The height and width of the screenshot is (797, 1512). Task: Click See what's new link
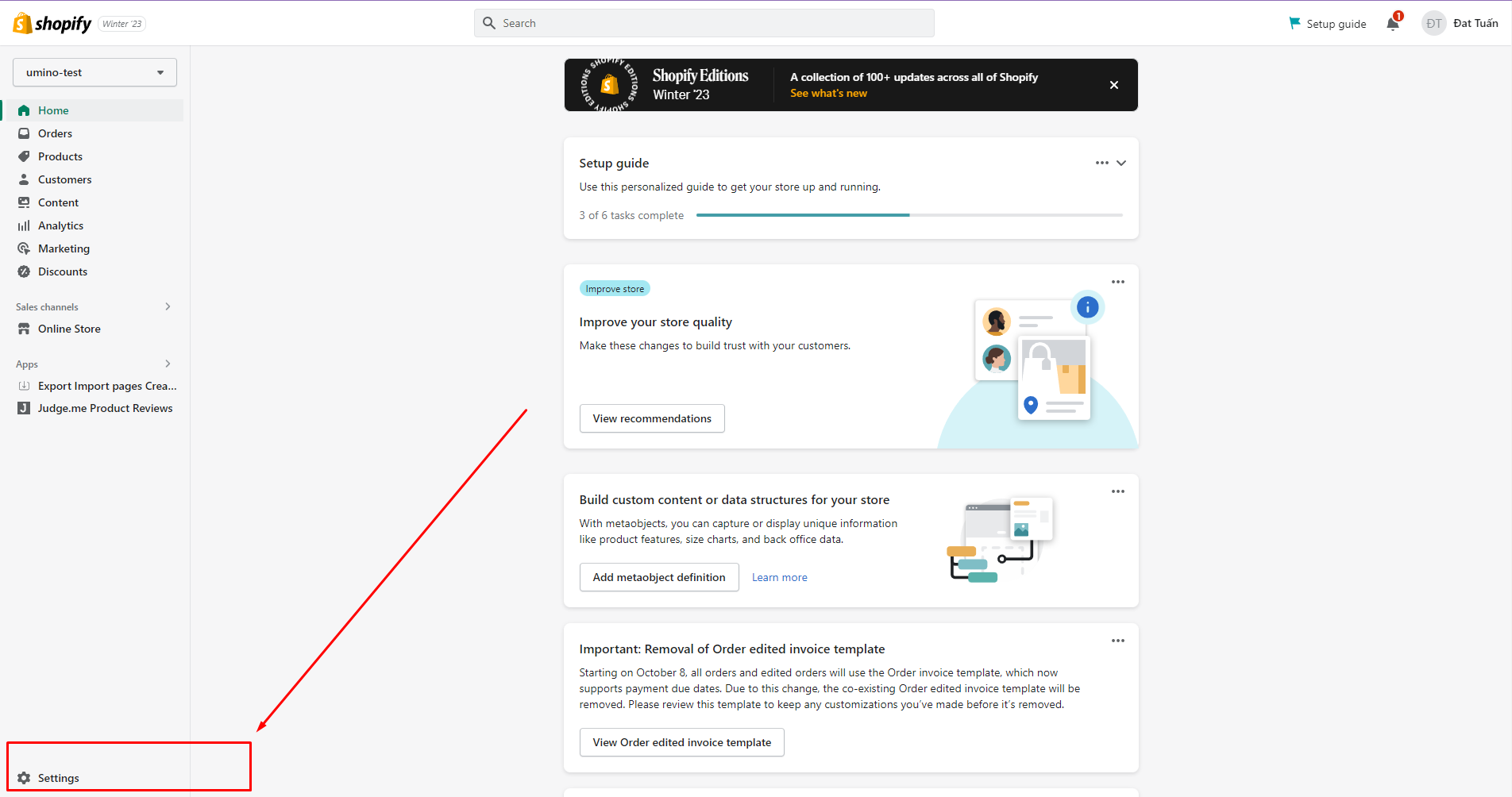[x=828, y=93]
